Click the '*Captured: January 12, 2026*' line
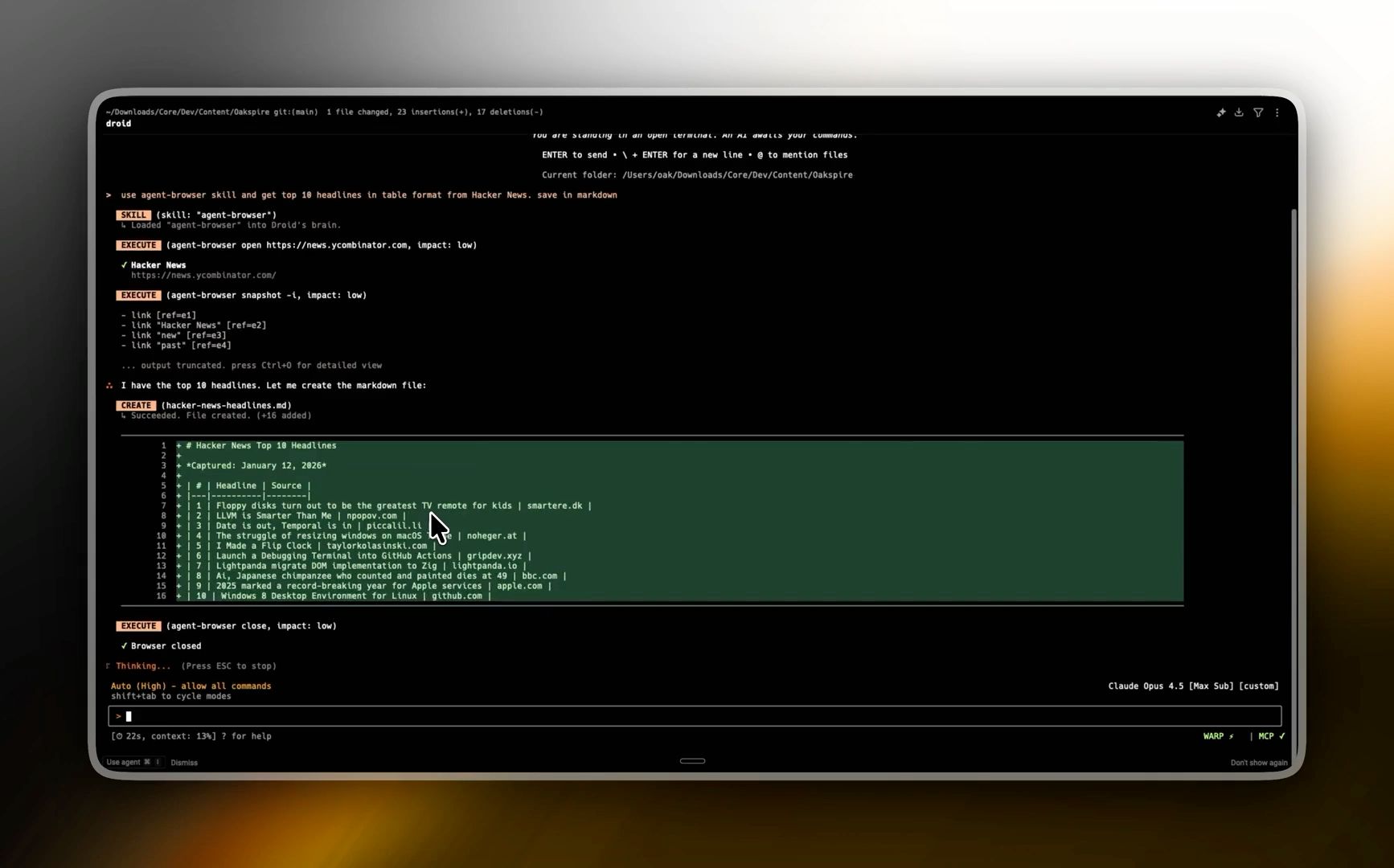Screen dimensions: 1394x868 256,465
